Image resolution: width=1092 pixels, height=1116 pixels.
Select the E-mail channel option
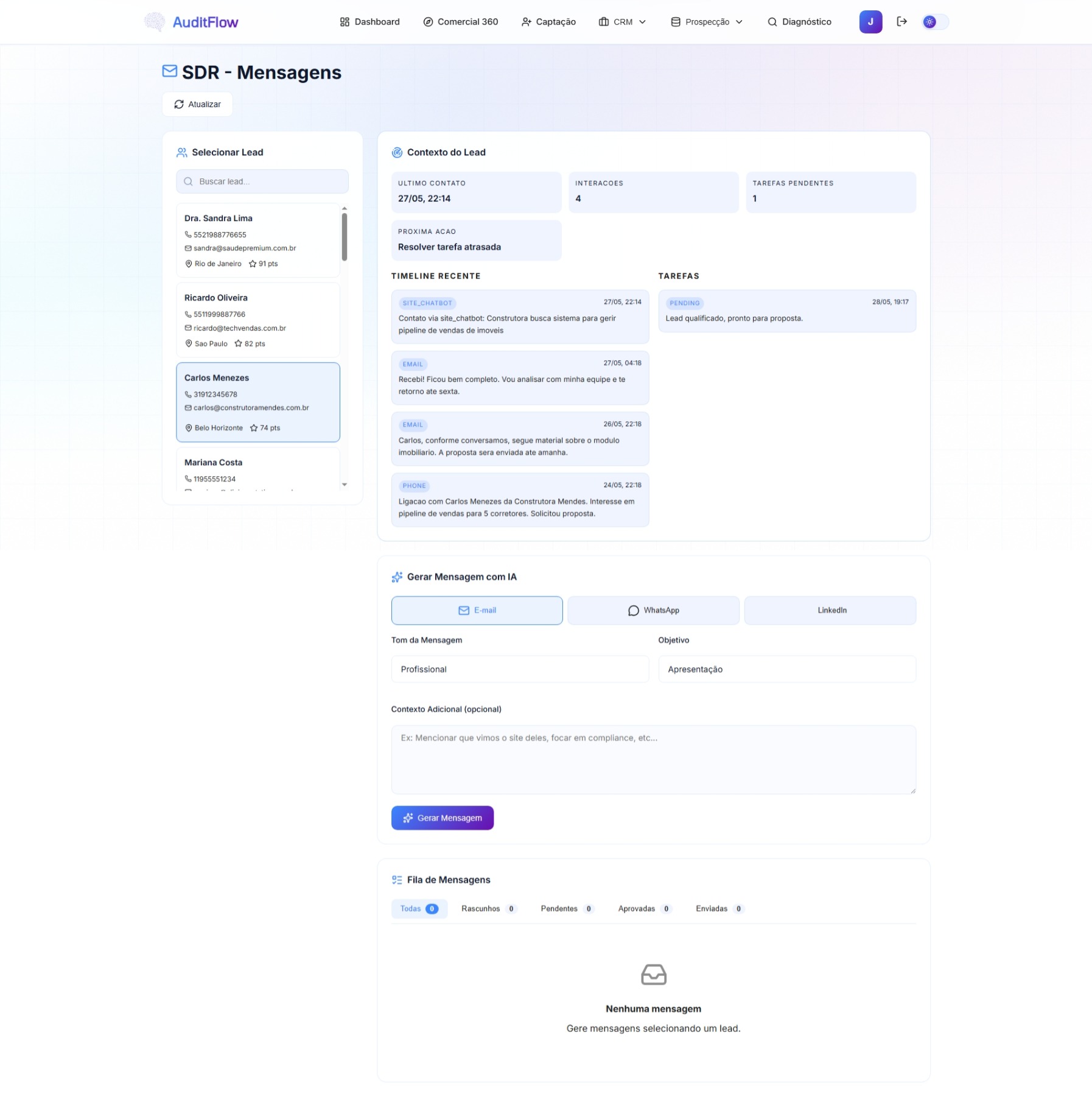(x=477, y=610)
